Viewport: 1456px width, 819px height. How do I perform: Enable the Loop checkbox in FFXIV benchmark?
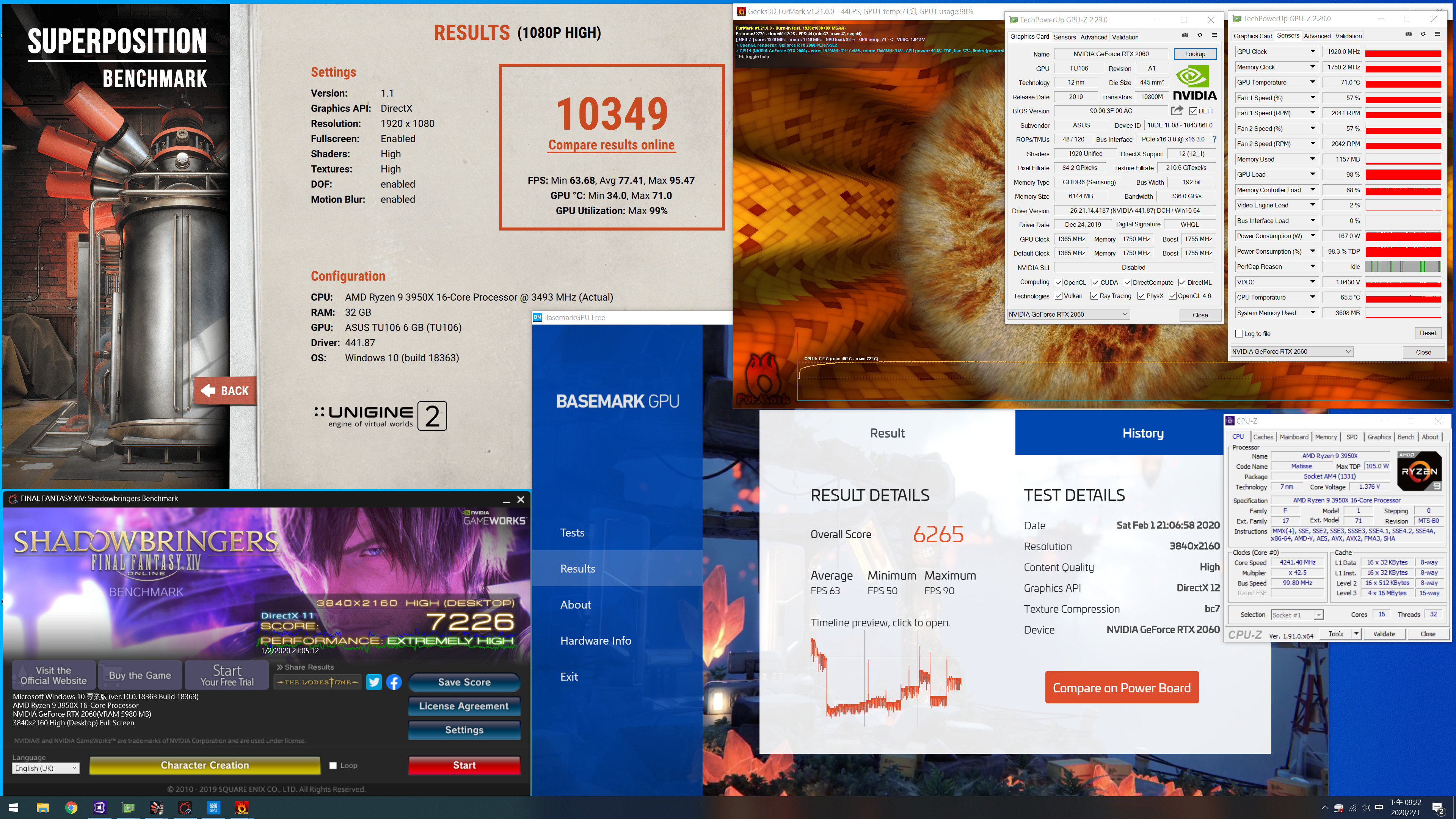(x=333, y=765)
